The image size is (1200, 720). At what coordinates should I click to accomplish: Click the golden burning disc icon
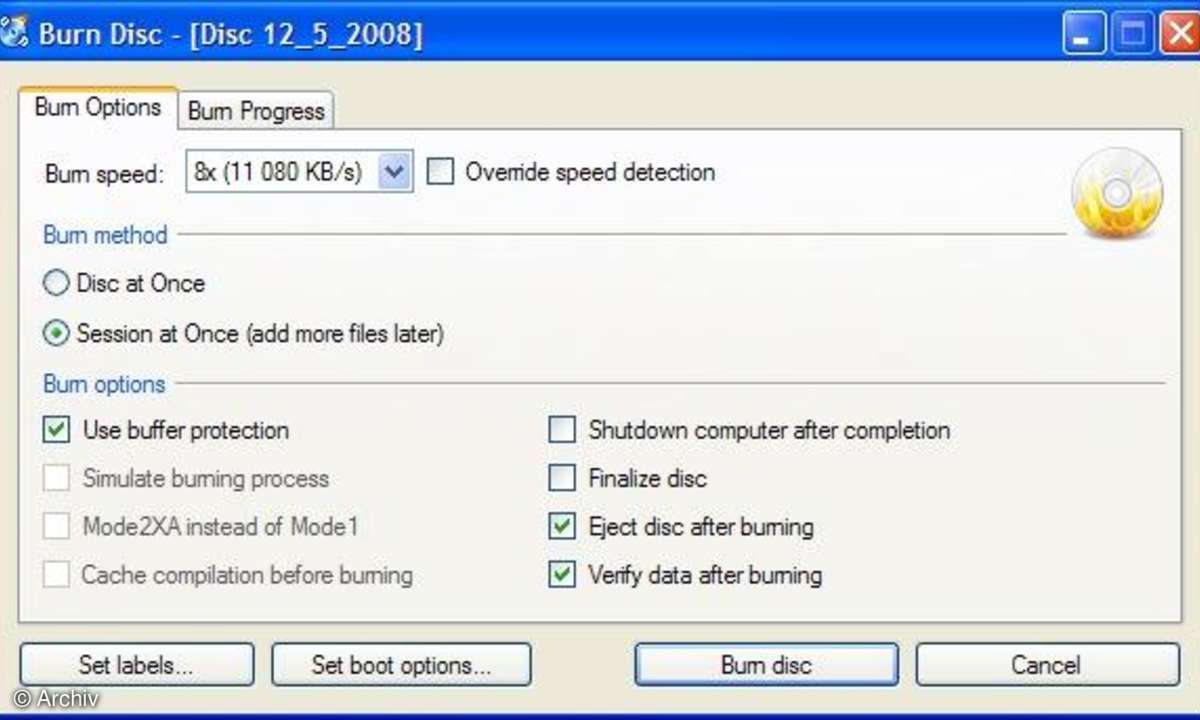pos(1117,193)
